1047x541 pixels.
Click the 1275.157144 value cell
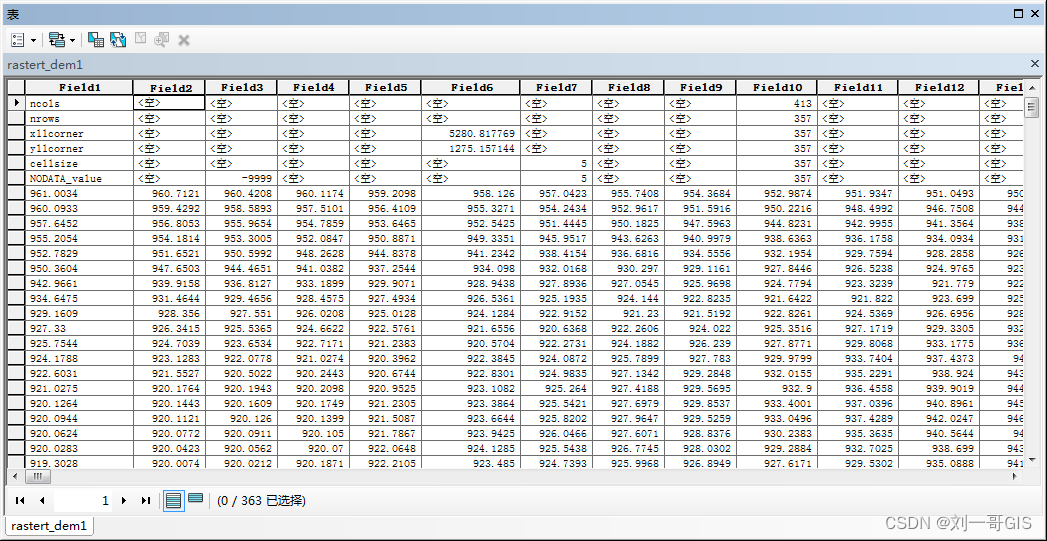tap(471, 149)
